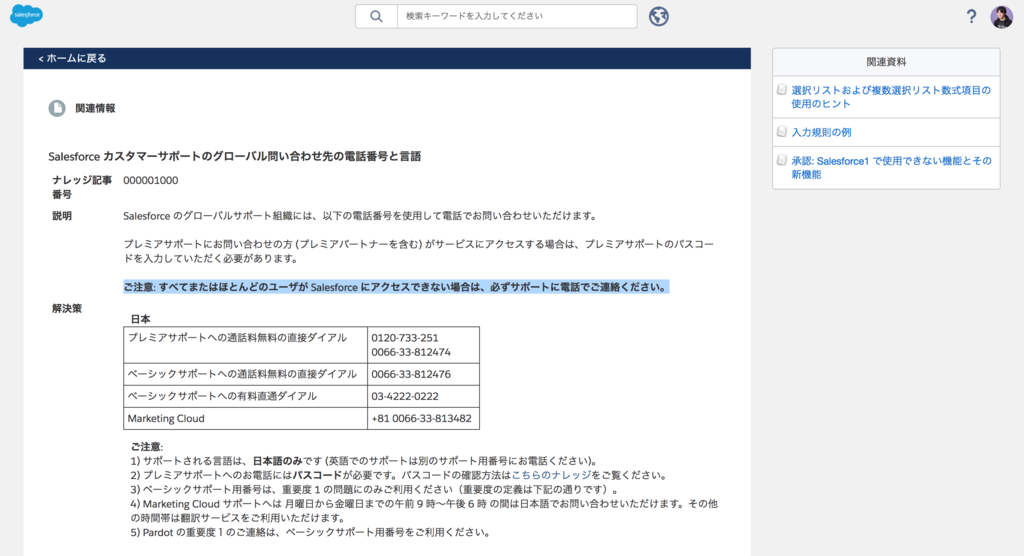
Task: Click the 日本 table heading
Action: [x=140, y=319]
